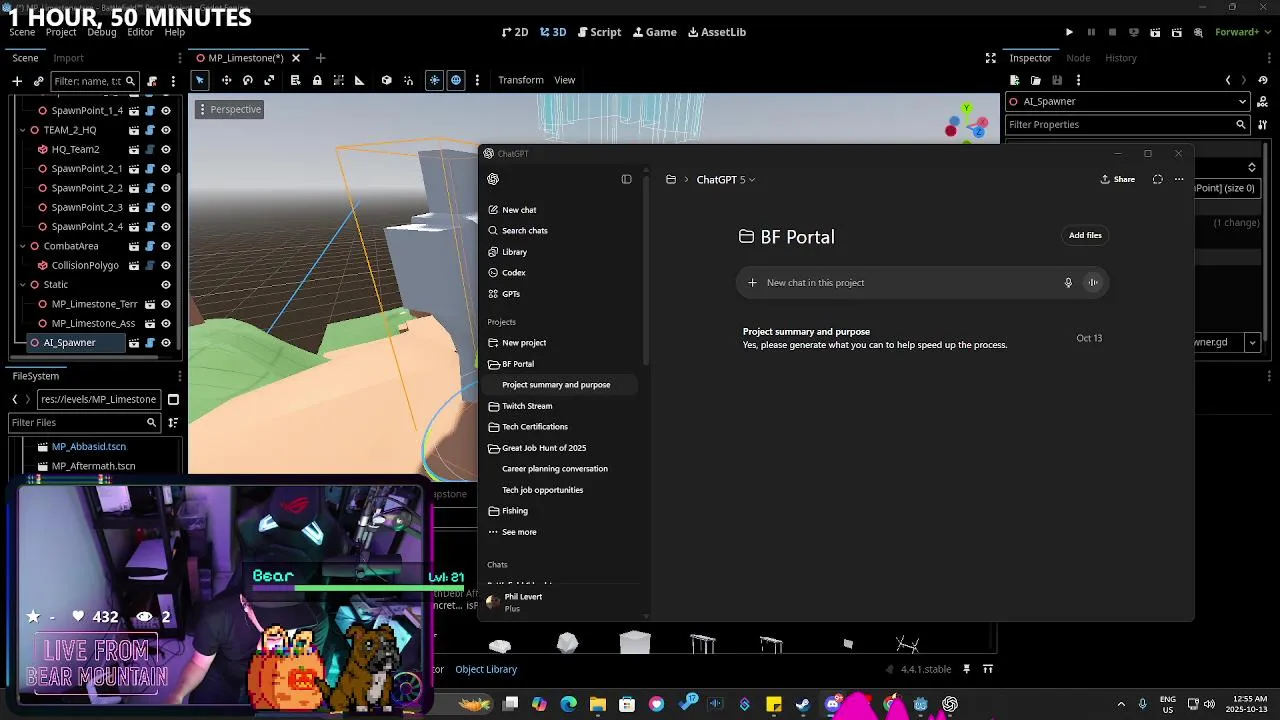
Task: Open Debug menu in menu bar
Action: 102,32
